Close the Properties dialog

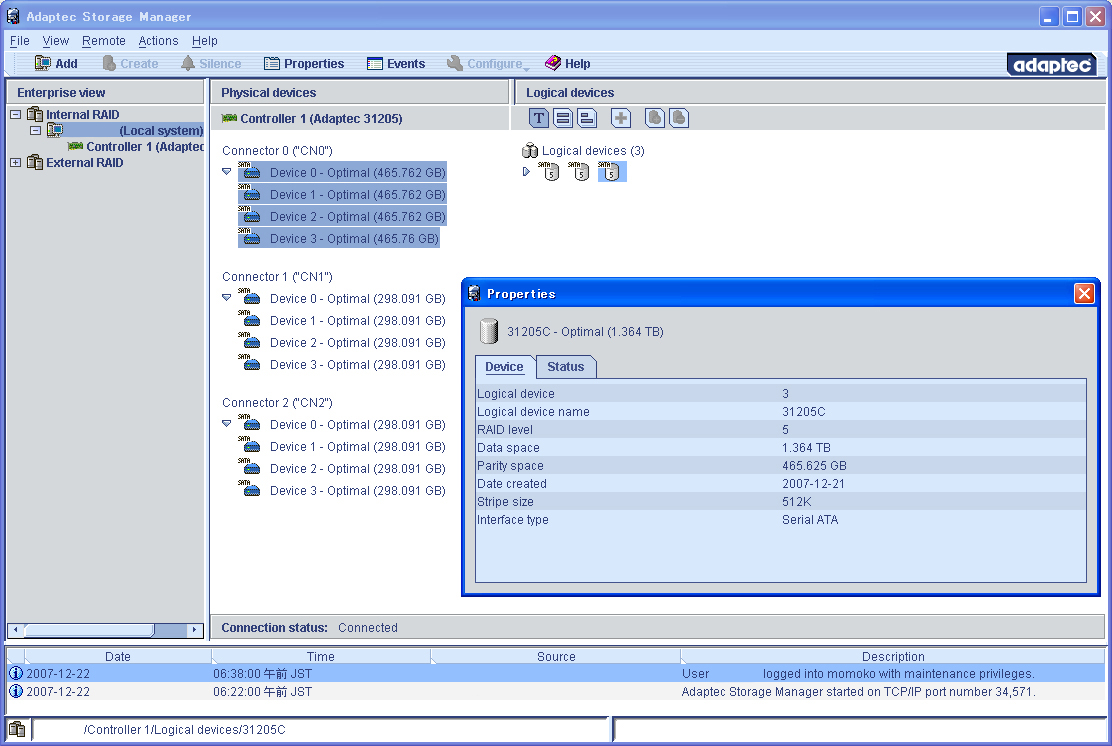[1084, 294]
